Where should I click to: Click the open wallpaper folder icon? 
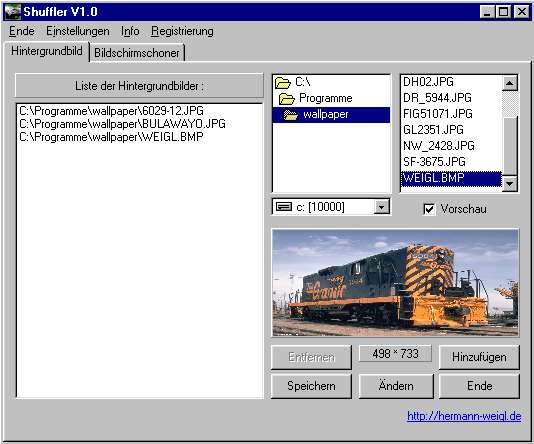(x=291, y=115)
